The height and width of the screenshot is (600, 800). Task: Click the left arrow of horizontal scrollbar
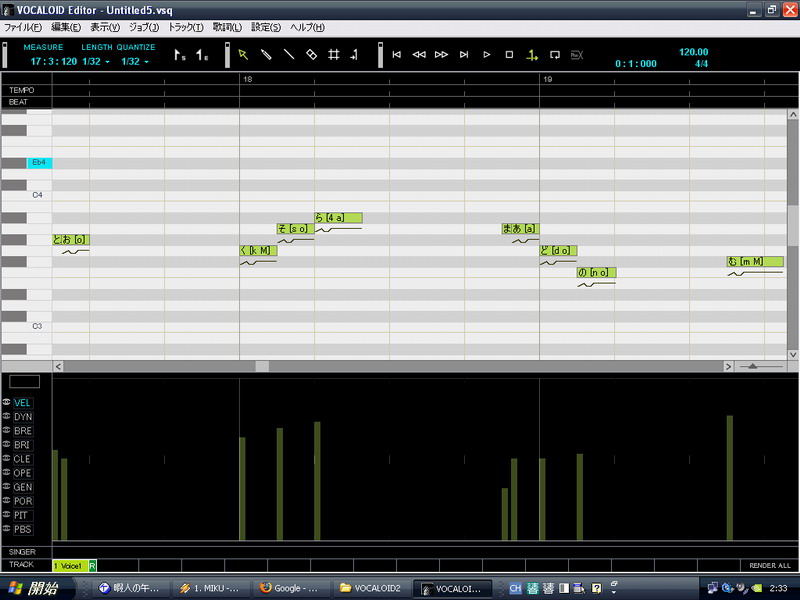tap(58, 366)
